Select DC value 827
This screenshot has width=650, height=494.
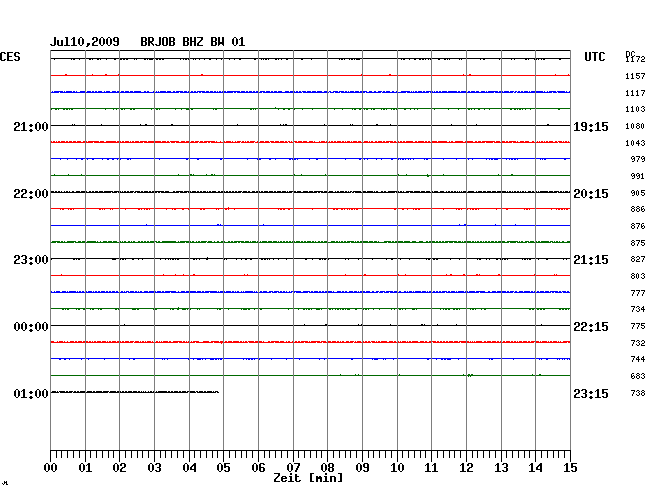pos(638,259)
